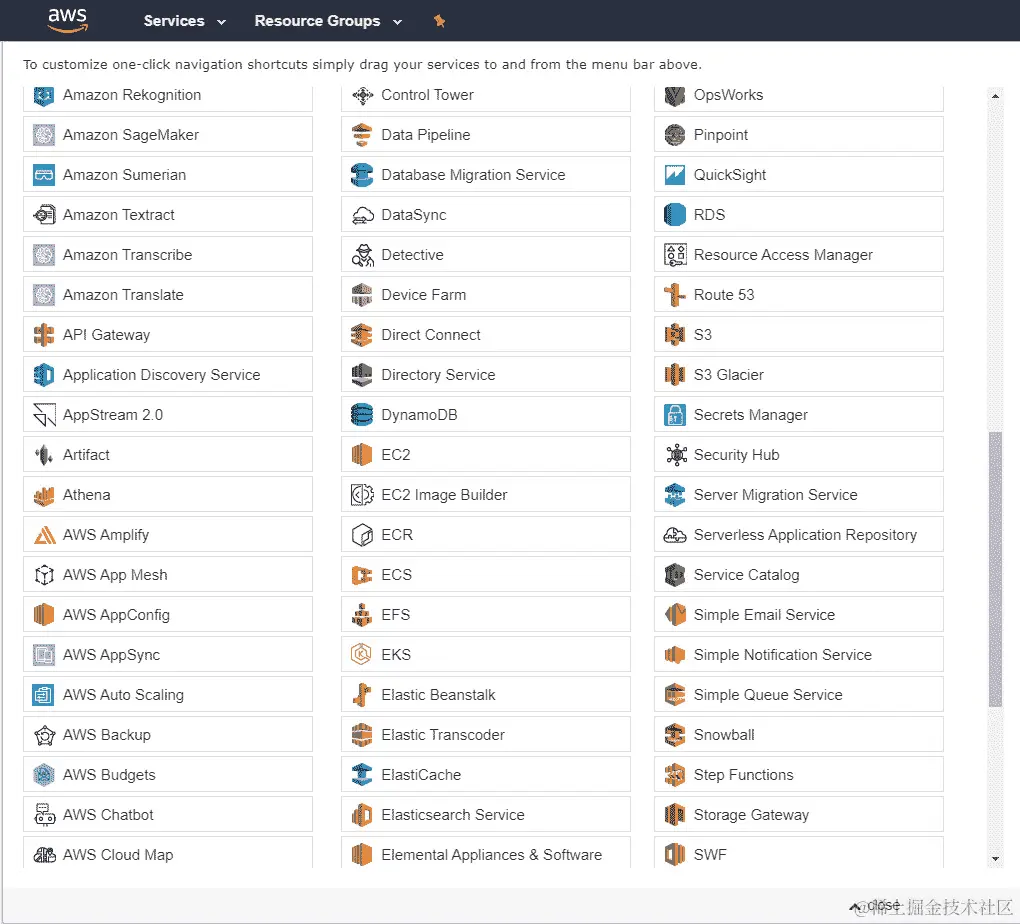Image resolution: width=1020 pixels, height=924 pixels.
Task: Click the DynamoDB icon
Action: pos(362,415)
